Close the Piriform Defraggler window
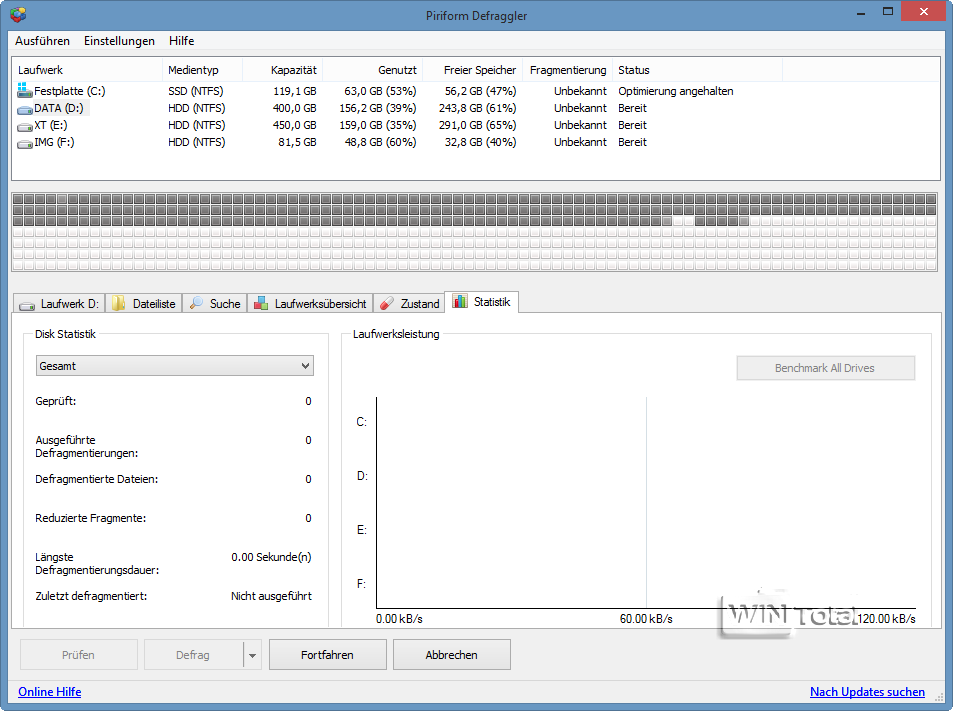Image resolution: width=953 pixels, height=711 pixels. 923,12
